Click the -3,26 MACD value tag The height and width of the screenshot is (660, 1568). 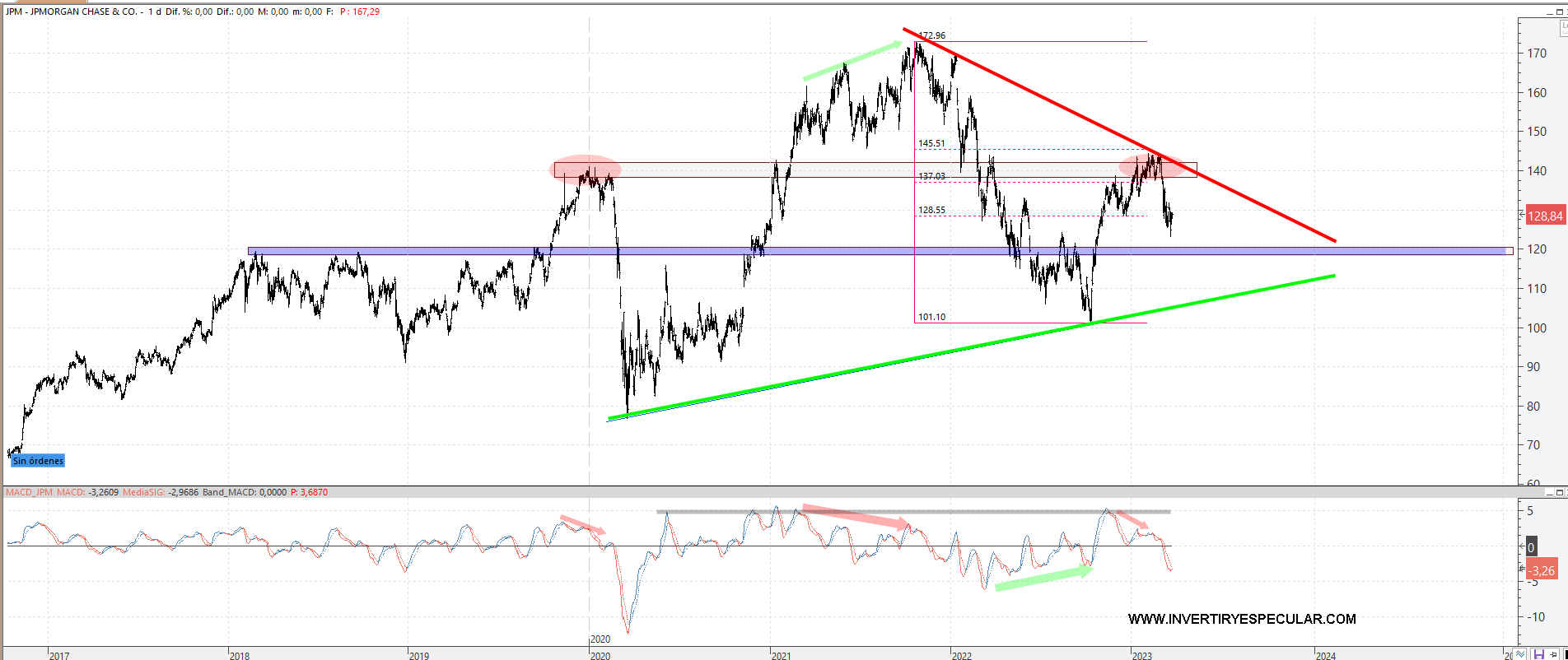(1542, 570)
